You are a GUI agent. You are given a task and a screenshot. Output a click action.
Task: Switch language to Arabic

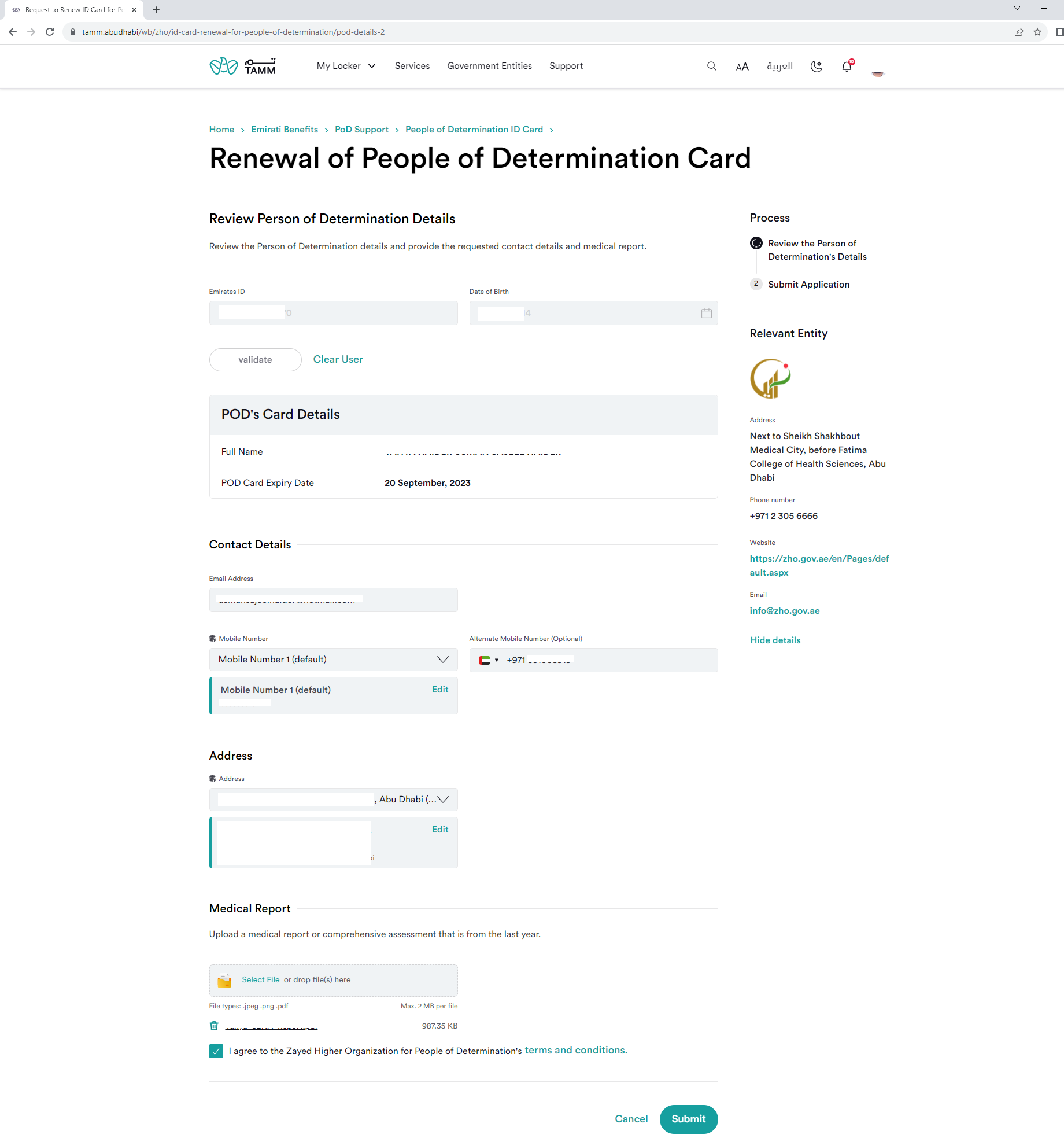(x=779, y=67)
